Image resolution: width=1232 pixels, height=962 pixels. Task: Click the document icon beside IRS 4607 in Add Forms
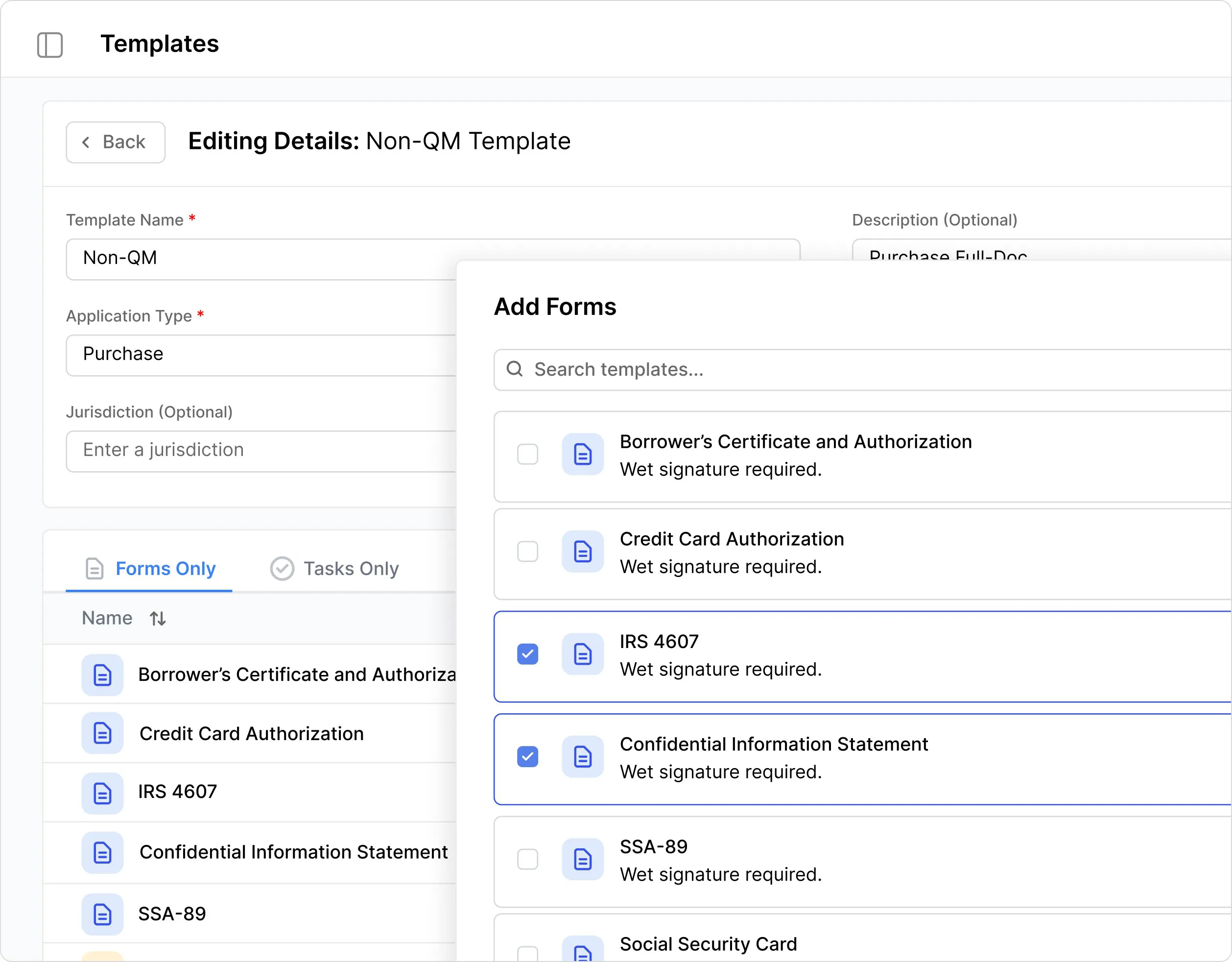[582, 654]
